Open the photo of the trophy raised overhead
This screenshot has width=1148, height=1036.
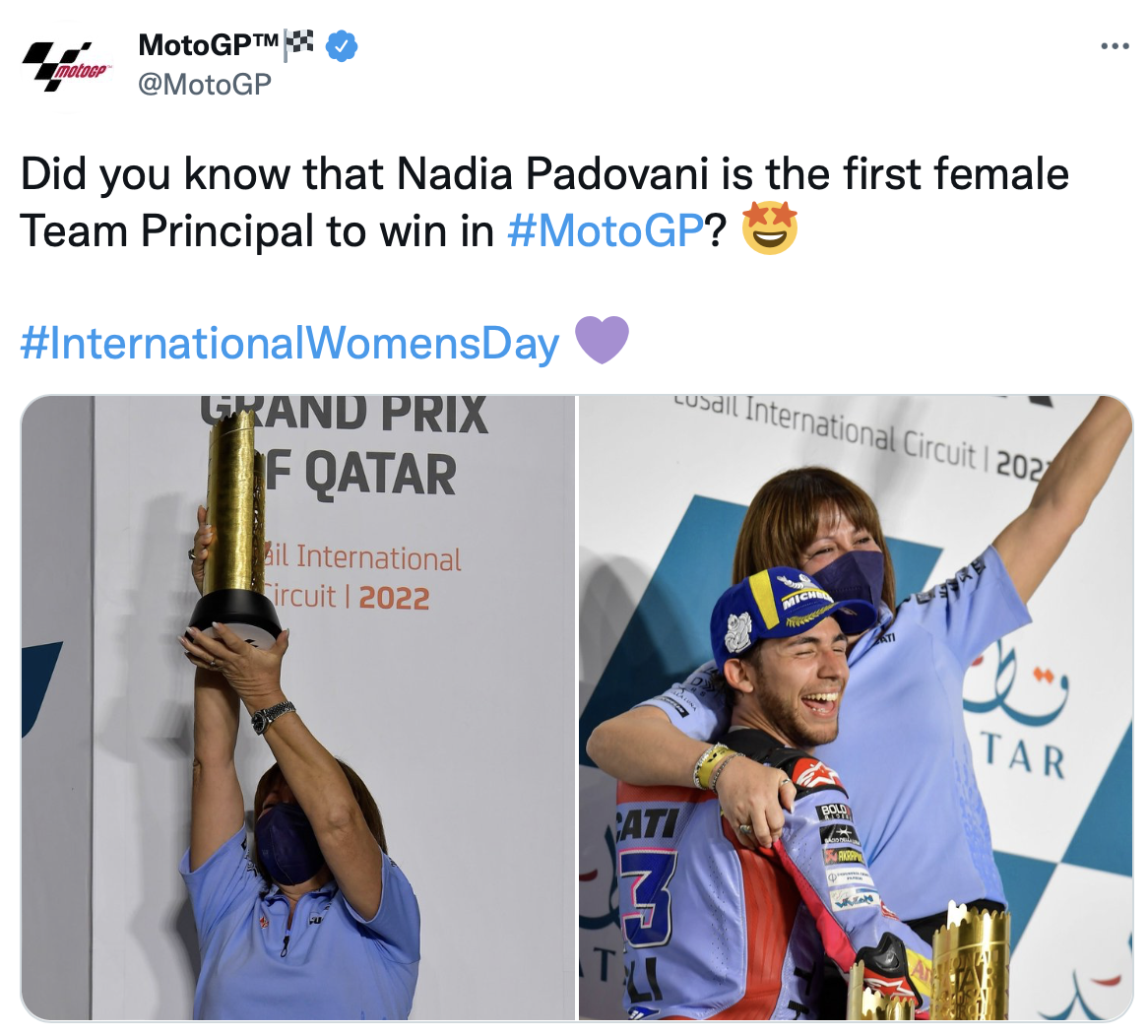(297, 707)
